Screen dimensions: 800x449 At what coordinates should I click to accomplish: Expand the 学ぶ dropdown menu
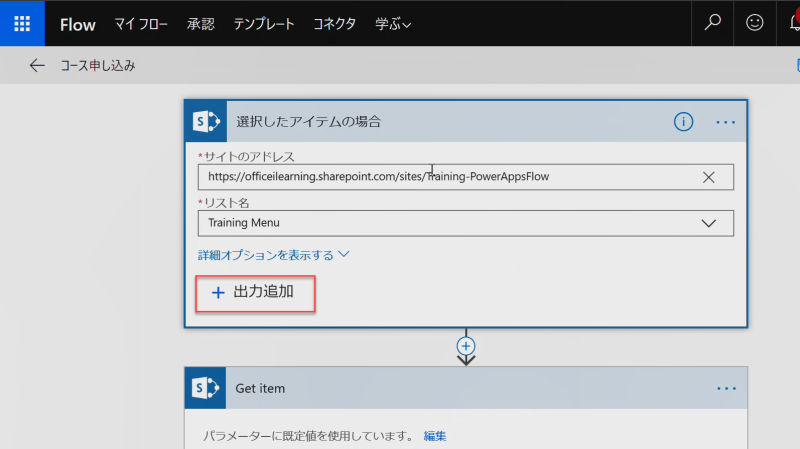(393, 24)
